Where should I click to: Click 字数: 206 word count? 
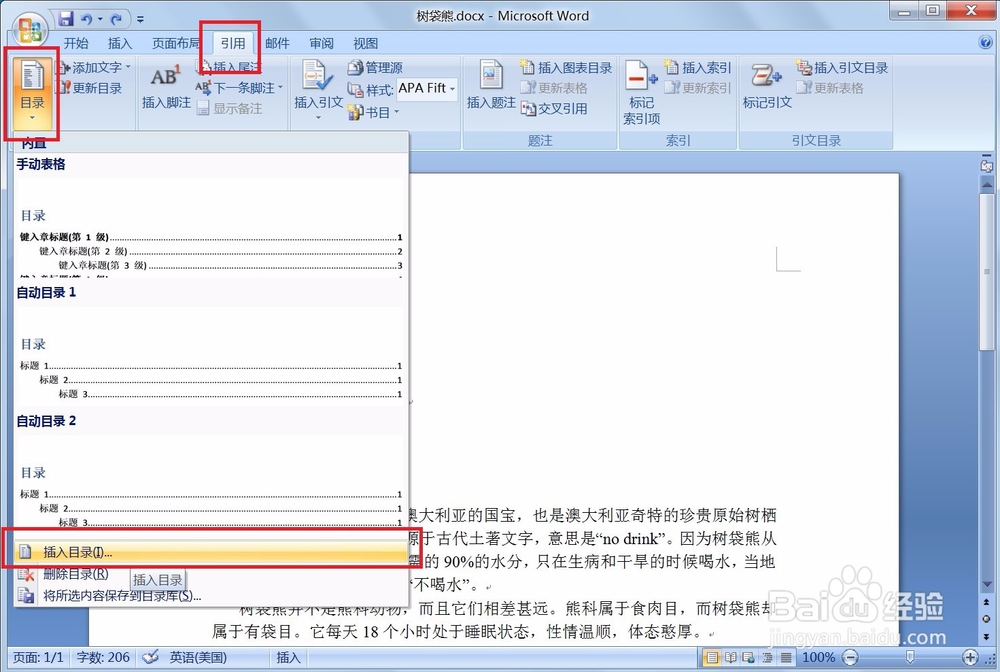point(103,657)
